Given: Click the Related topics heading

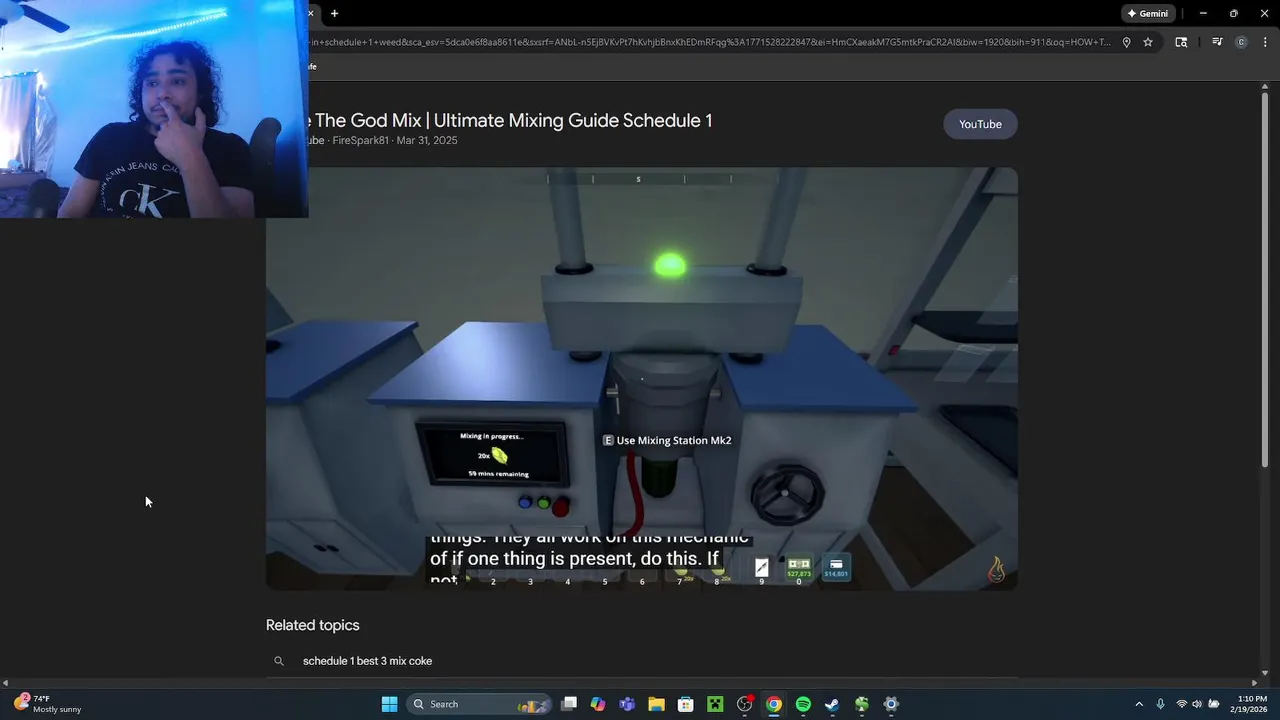Looking at the screenshot, I should point(312,625).
